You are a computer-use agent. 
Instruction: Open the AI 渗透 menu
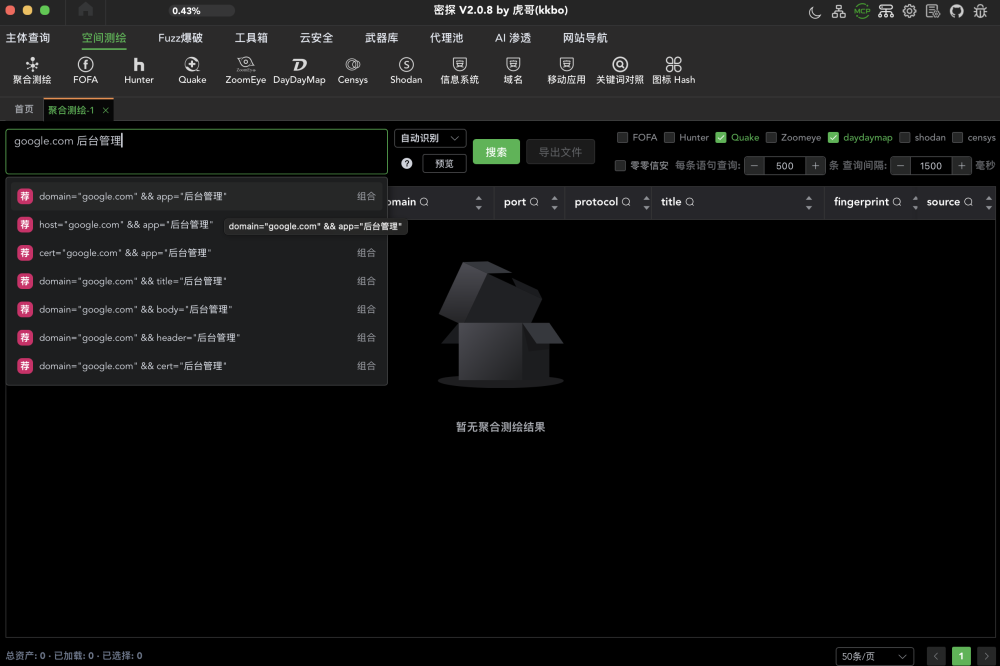pyautogui.click(x=513, y=38)
